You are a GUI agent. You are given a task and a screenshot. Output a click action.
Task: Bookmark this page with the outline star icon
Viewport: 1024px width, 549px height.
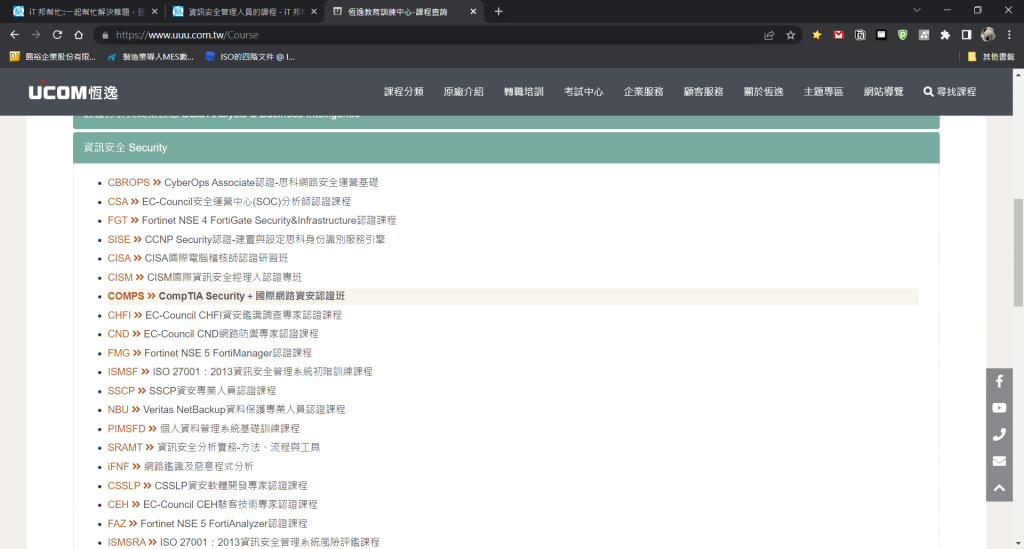791,35
